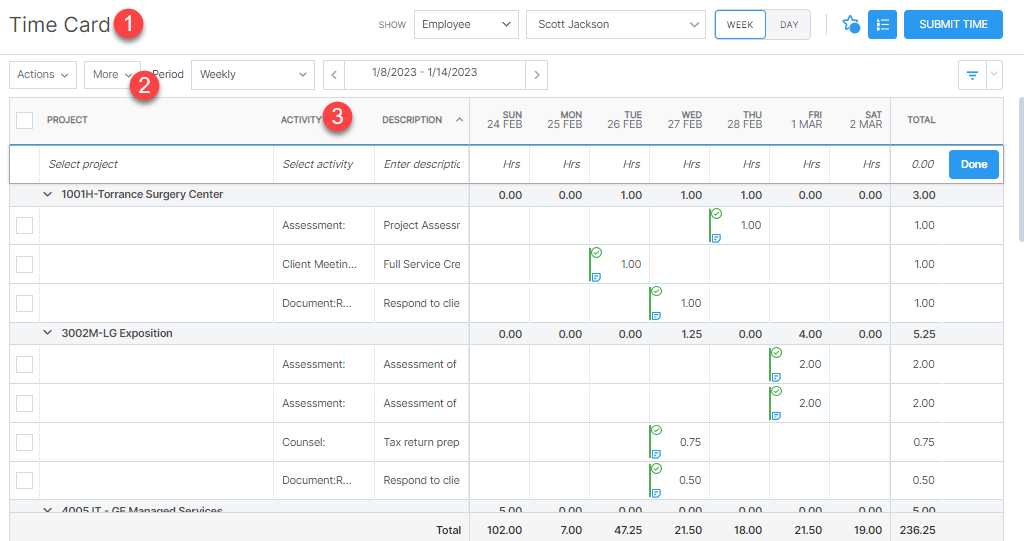This screenshot has width=1024, height=541.
Task: Click green approved checkmark on Tuesday Client Meeting entry
Action: point(597,253)
